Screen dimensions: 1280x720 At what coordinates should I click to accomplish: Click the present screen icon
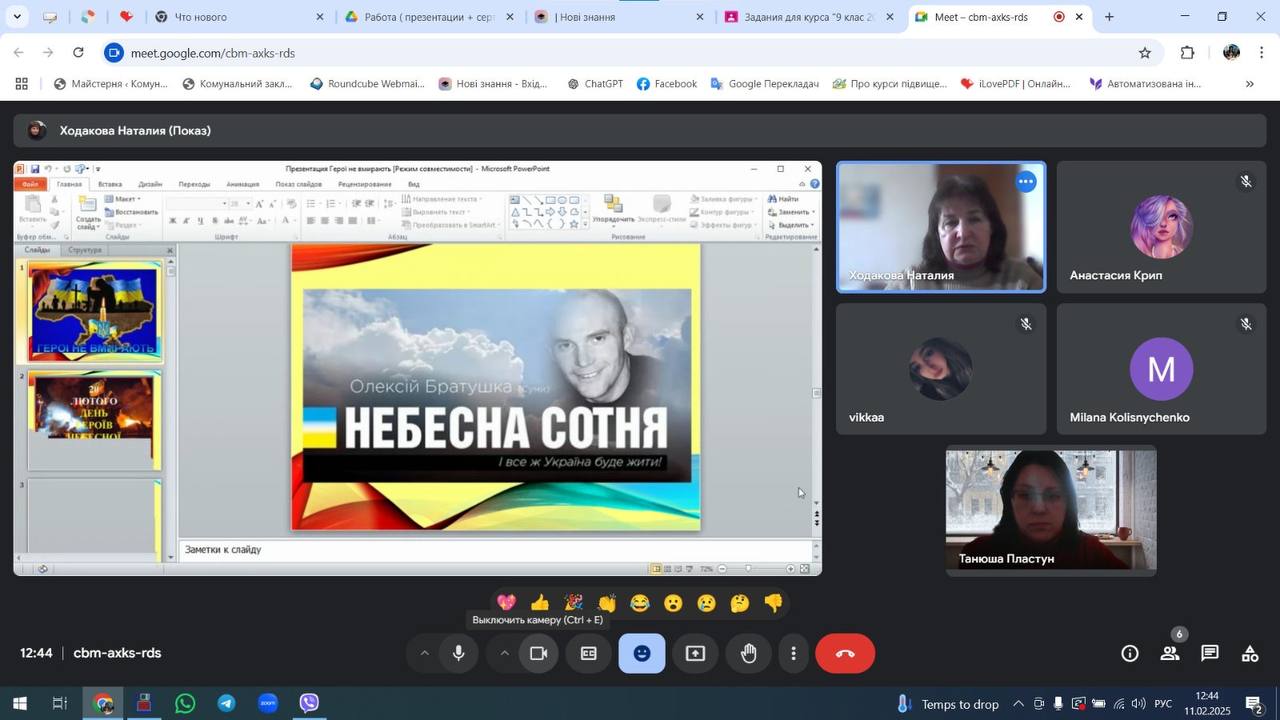click(695, 654)
